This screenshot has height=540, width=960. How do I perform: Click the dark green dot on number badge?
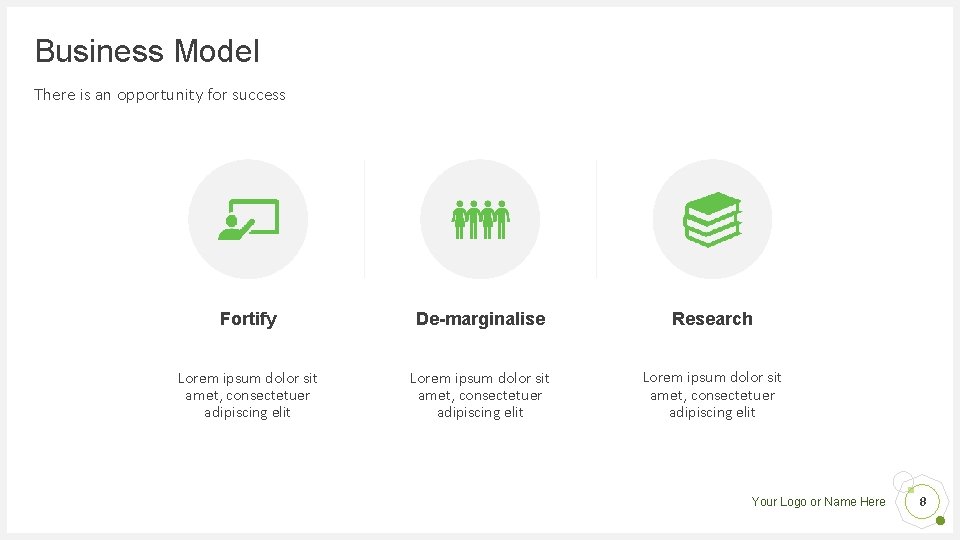(940, 520)
